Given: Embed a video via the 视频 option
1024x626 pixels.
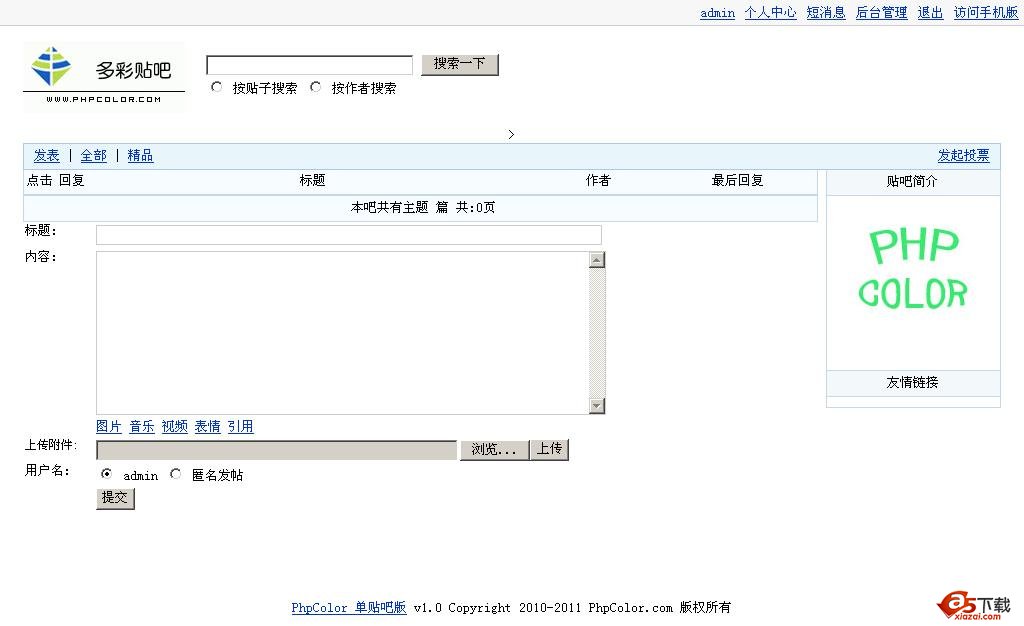Looking at the screenshot, I should click(x=174, y=426).
